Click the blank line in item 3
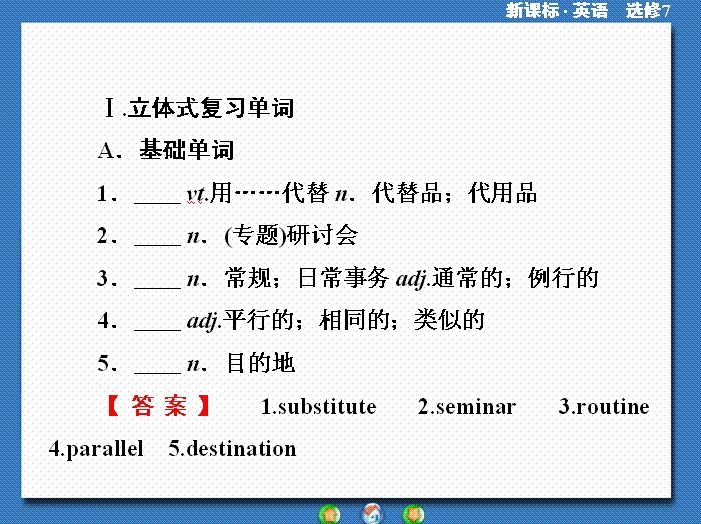 tap(156, 279)
